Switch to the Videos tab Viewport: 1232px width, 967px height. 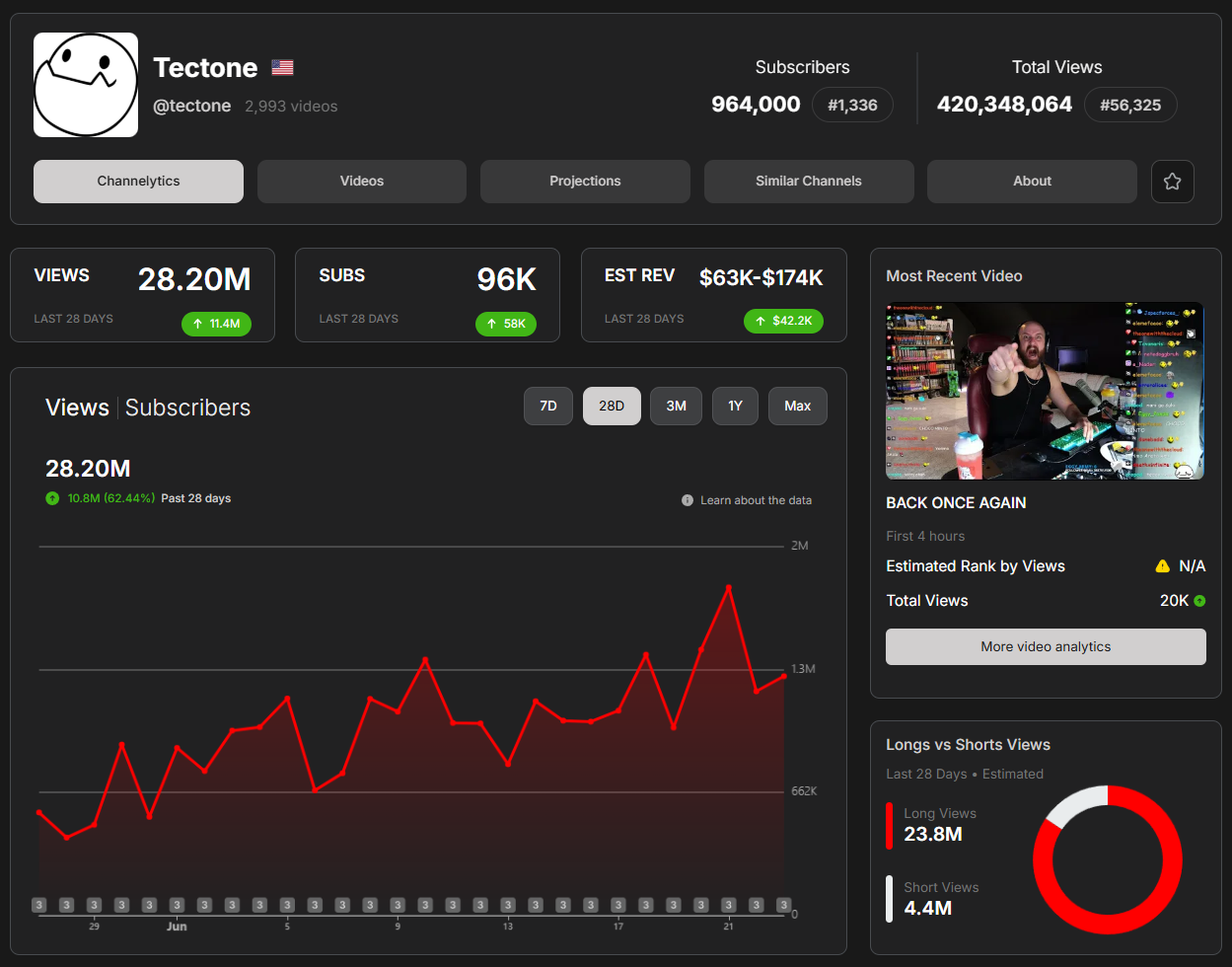362,182
